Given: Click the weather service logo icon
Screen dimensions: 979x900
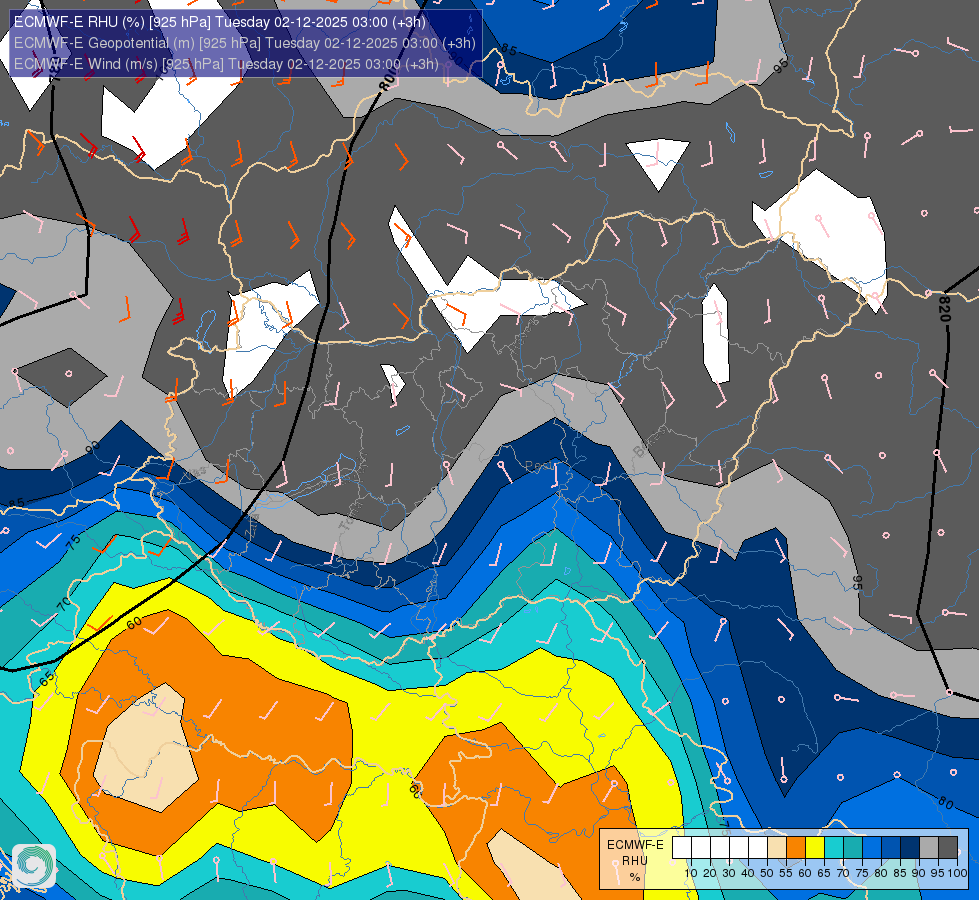Looking at the screenshot, I should coord(34,866).
